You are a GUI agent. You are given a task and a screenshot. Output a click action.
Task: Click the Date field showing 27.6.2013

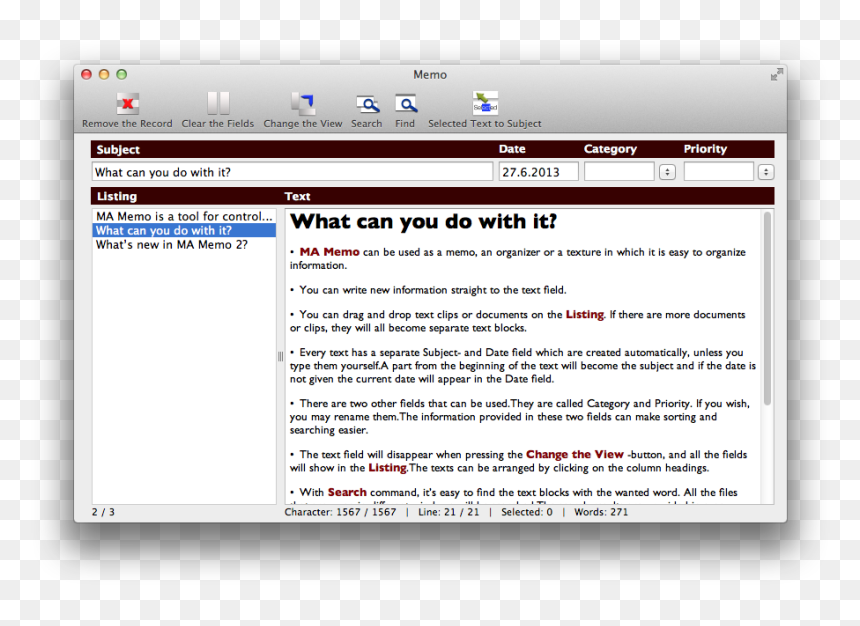click(538, 172)
